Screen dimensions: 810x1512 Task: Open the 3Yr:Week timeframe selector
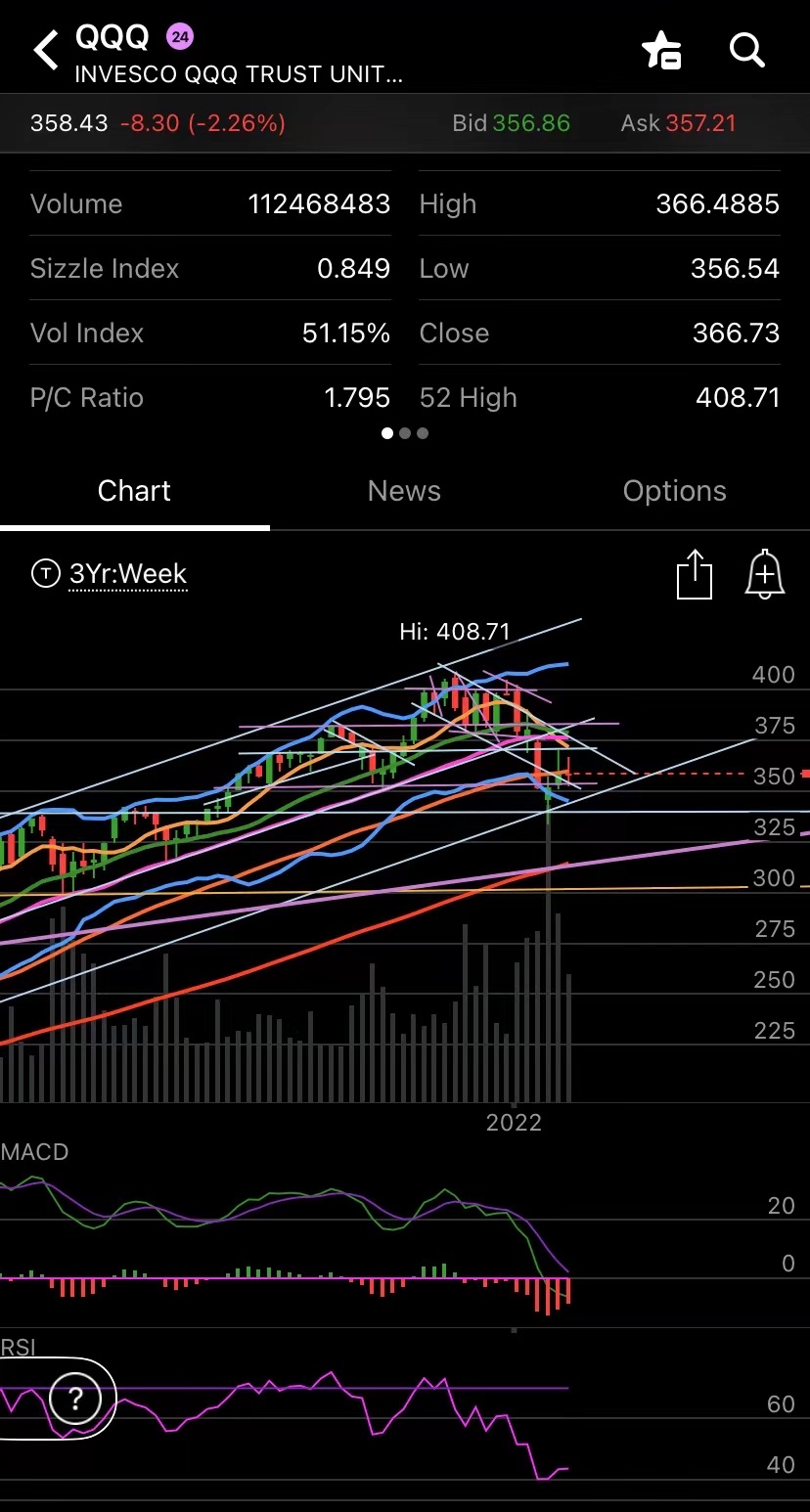(x=128, y=574)
